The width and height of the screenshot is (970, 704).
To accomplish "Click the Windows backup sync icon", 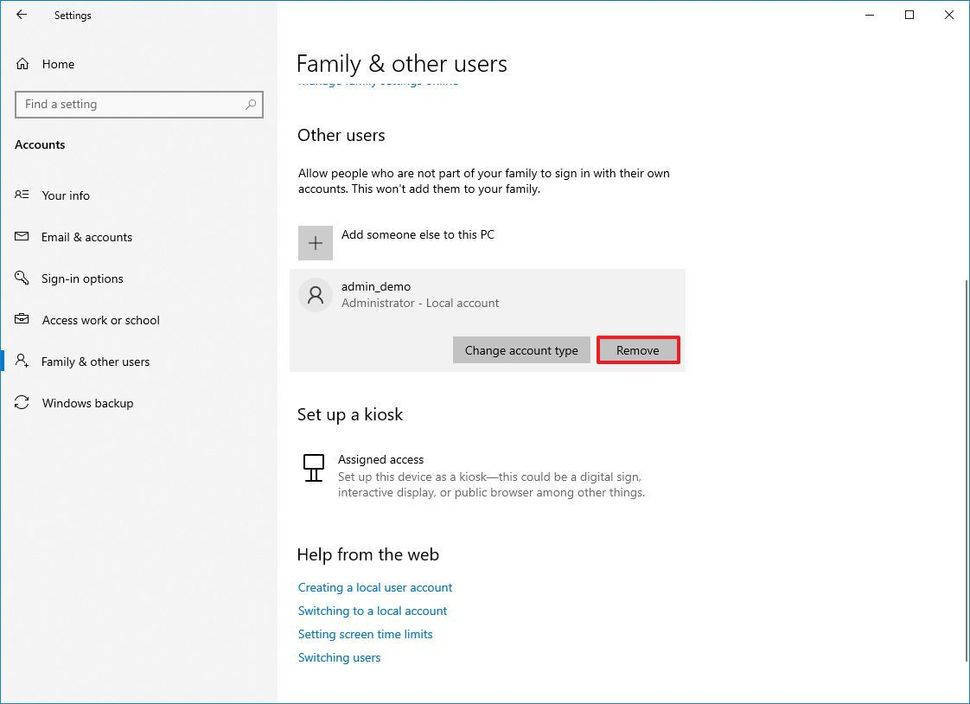I will tap(22, 403).
